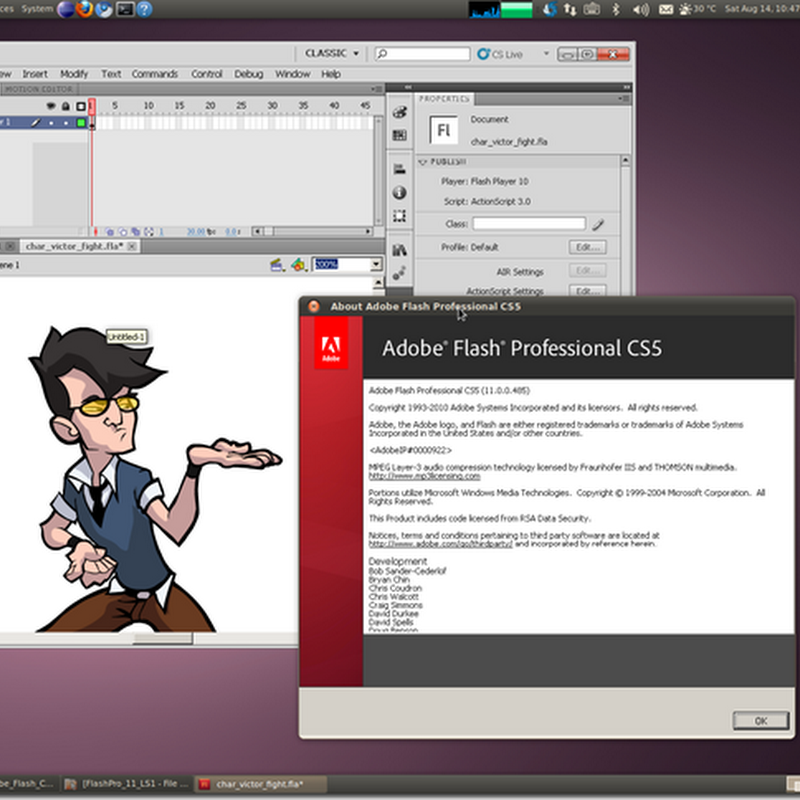Open the Color panel palette icon
800x800 pixels.
tap(399, 113)
